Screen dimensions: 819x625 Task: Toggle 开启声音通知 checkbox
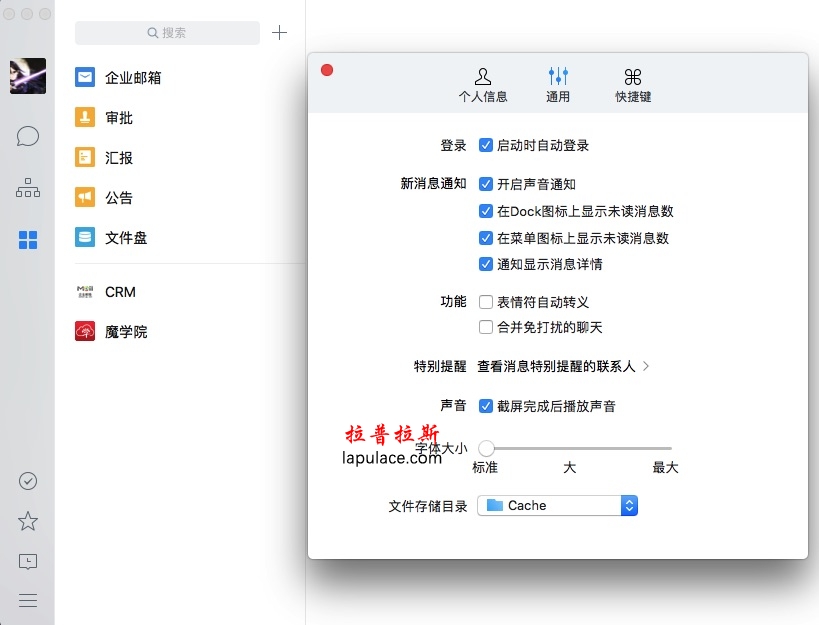pos(486,184)
